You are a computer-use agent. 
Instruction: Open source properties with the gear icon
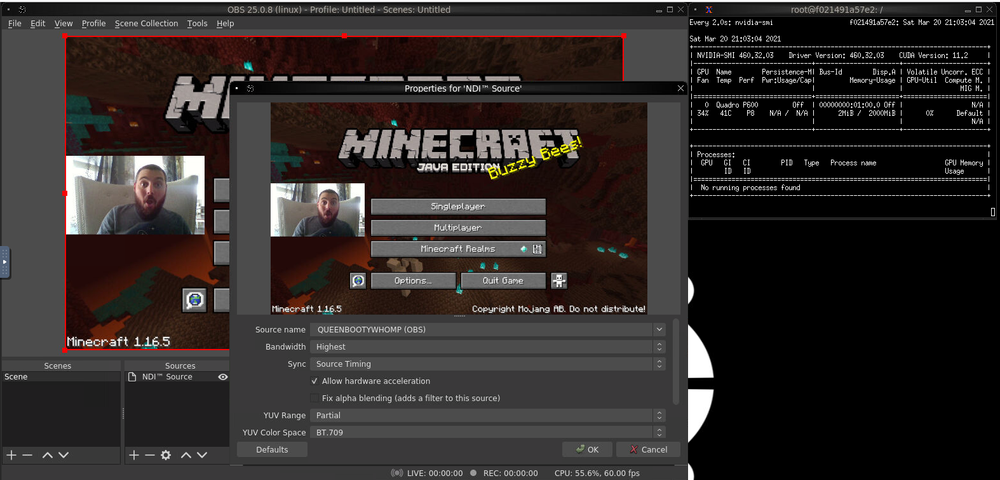[166, 455]
